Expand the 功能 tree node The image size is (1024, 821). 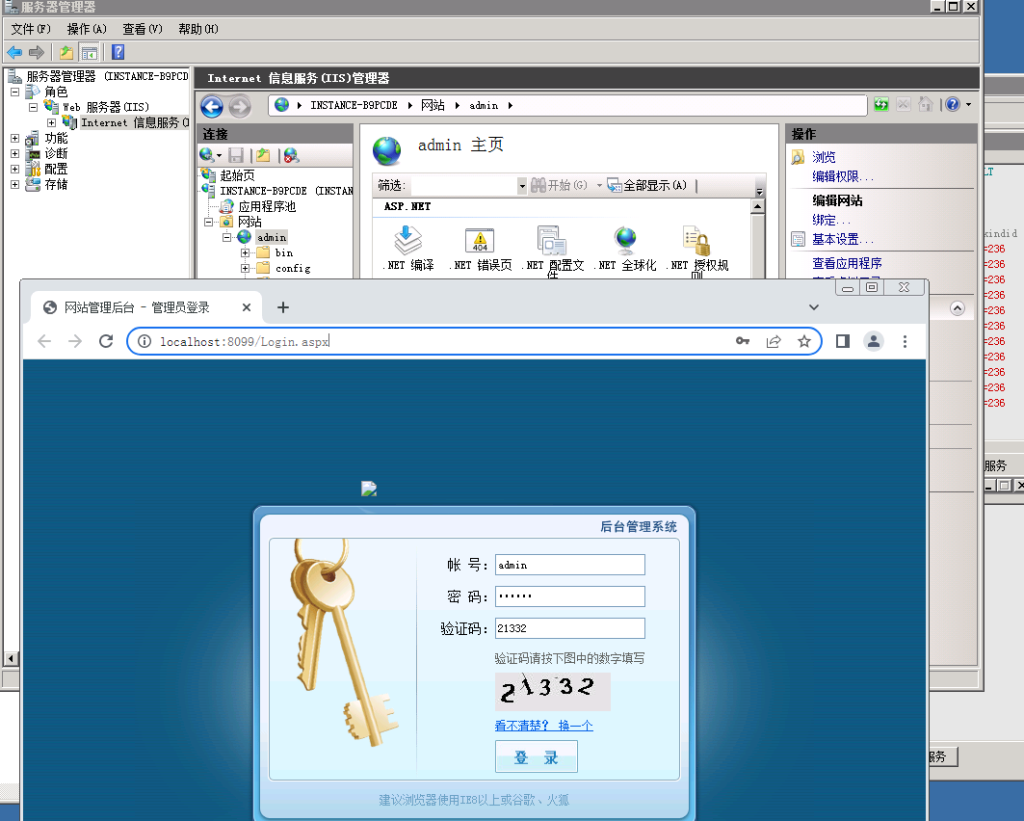[15, 139]
